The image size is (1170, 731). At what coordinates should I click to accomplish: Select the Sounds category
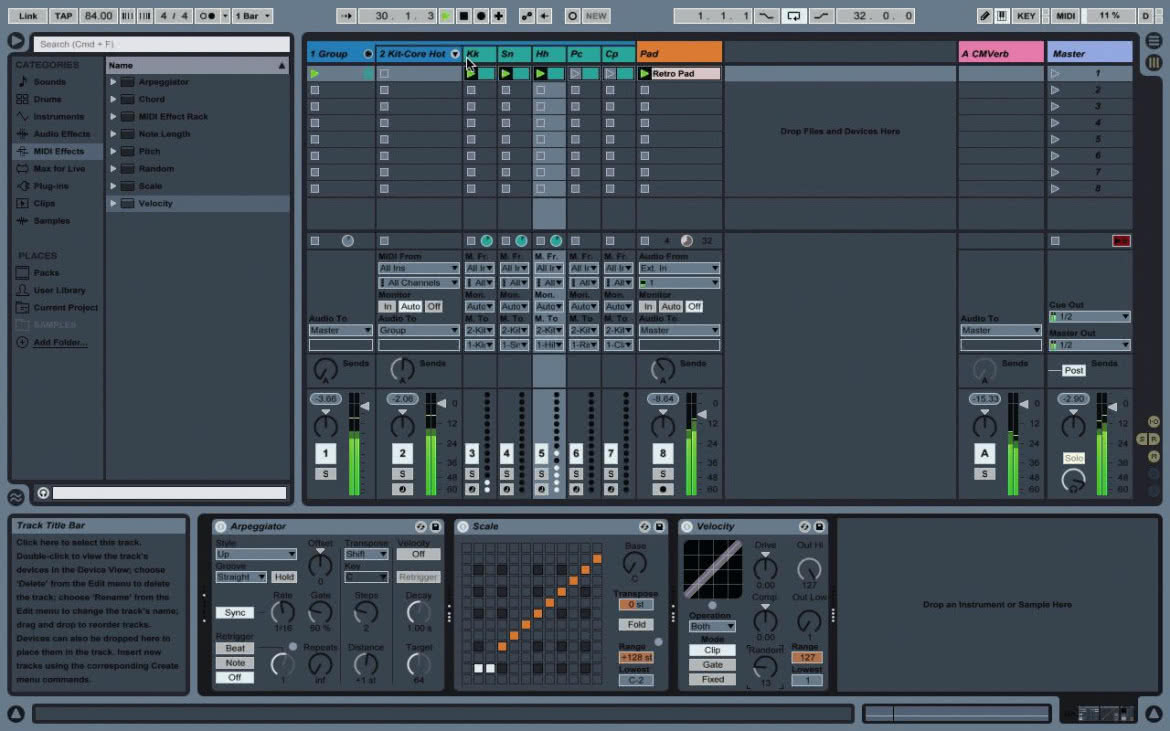[49, 82]
